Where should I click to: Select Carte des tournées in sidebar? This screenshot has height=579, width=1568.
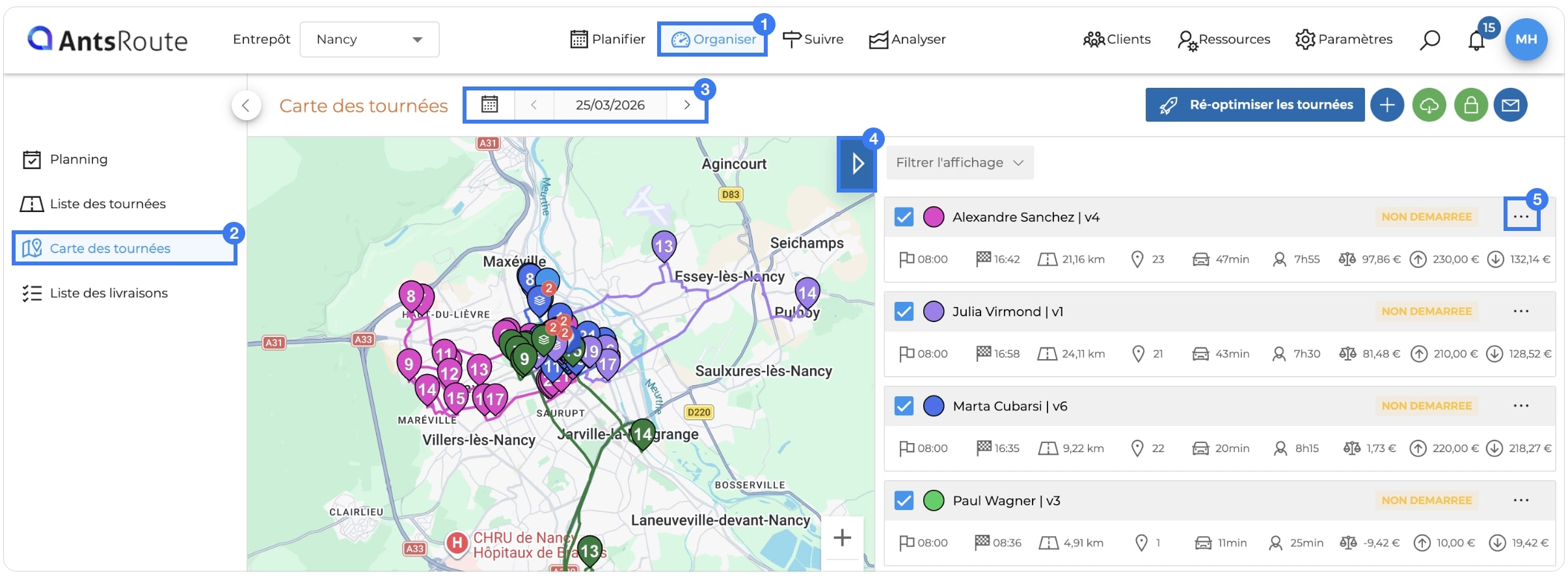click(124, 248)
